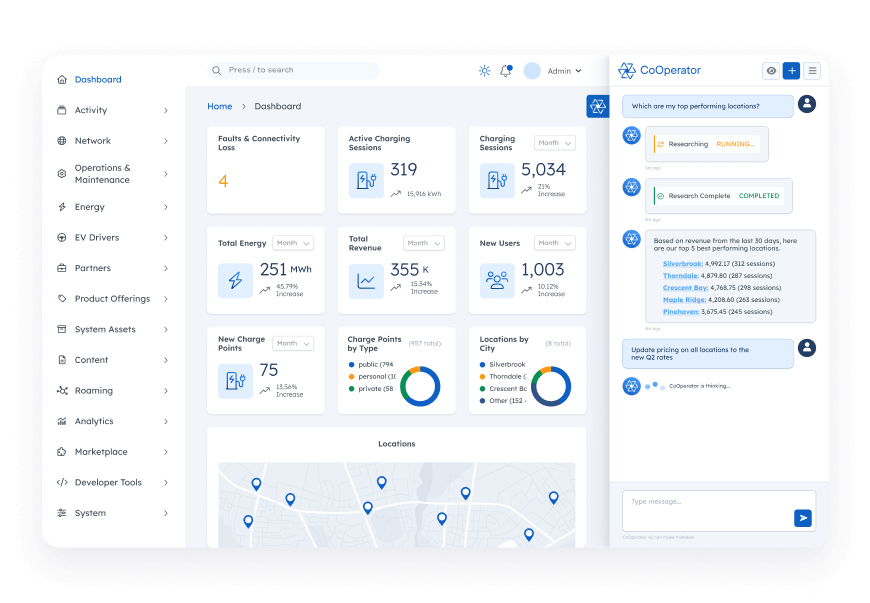Image resolution: width=870 pixels, height=603 pixels.
Task: Select the Dashboard sidebar icon
Action: [63, 79]
